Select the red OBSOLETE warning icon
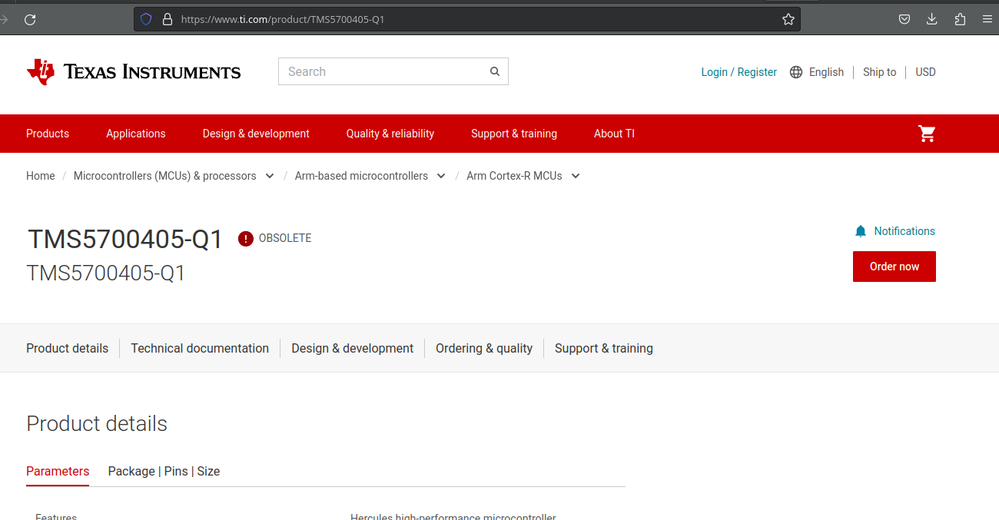Viewport: 999px width, 520px height. coord(245,238)
